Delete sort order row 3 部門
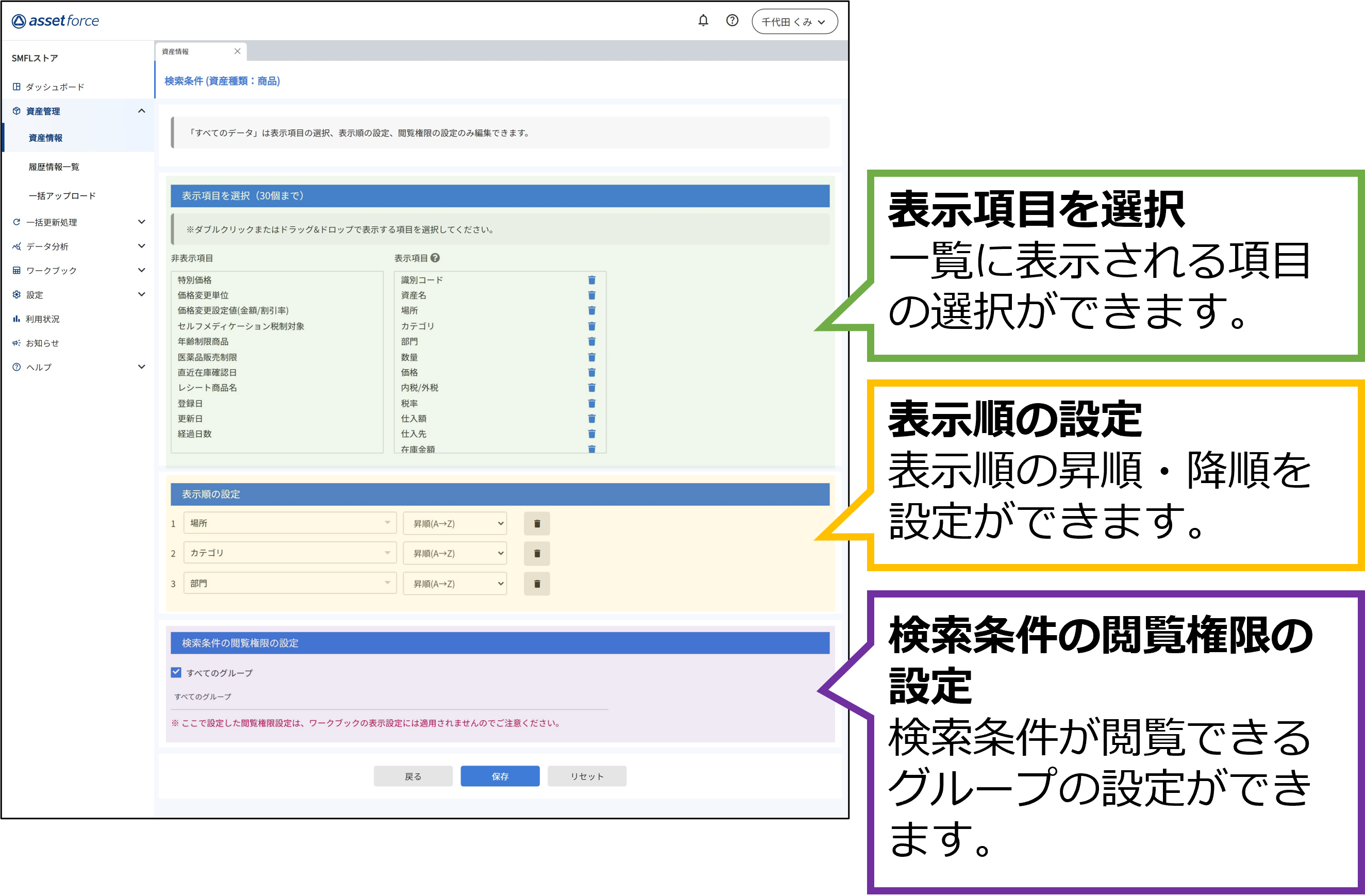The width and height of the screenshot is (1365, 896). 537,584
